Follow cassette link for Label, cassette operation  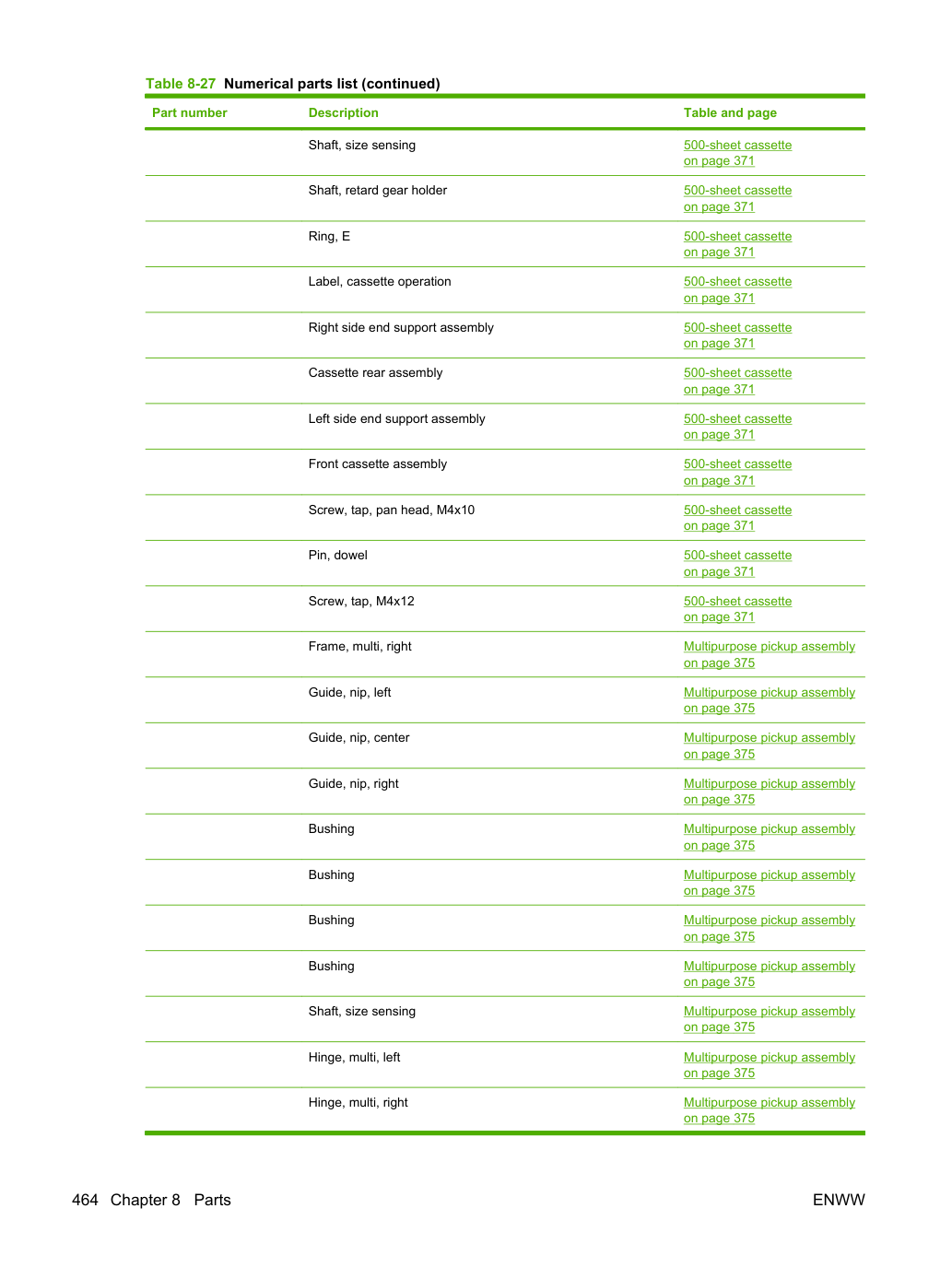[737, 290]
